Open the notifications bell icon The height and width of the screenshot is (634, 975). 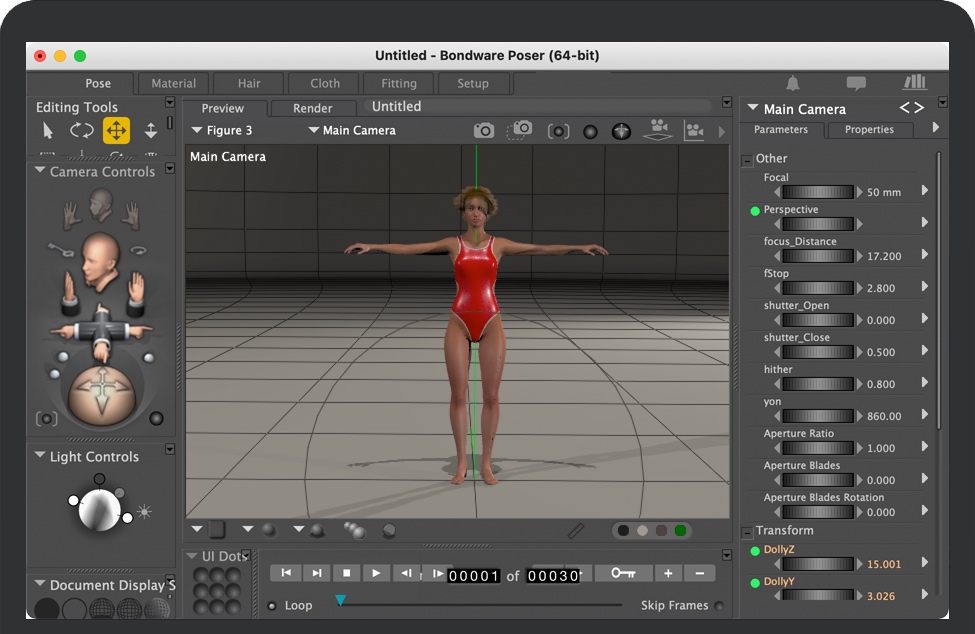[x=793, y=83]
